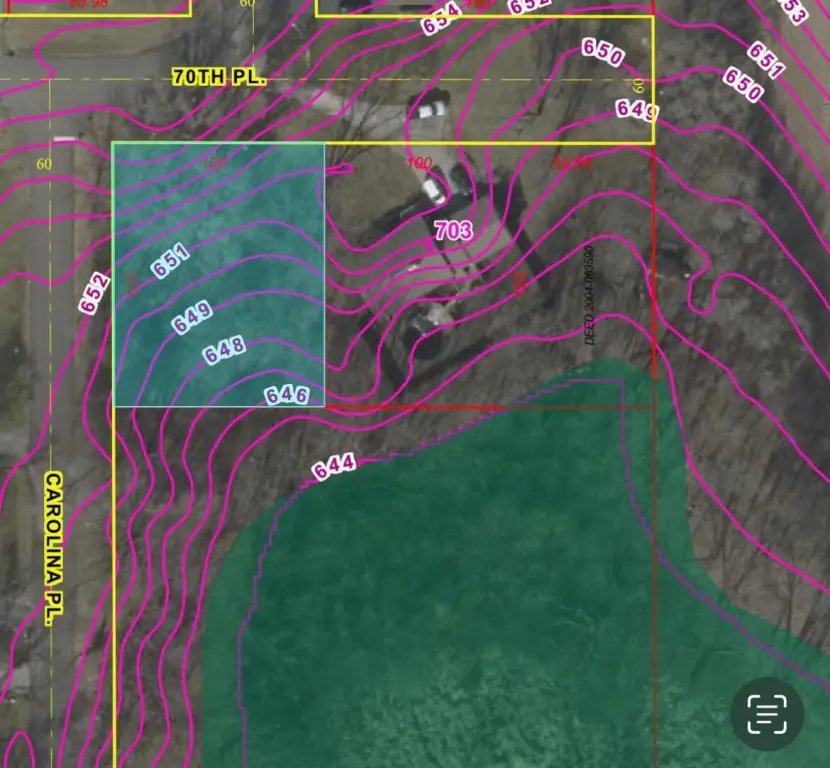This screenshot has height=768, width=830.
Task: Select the 651 label inside highlighted parcel
Action: click(x=170, y=262)
